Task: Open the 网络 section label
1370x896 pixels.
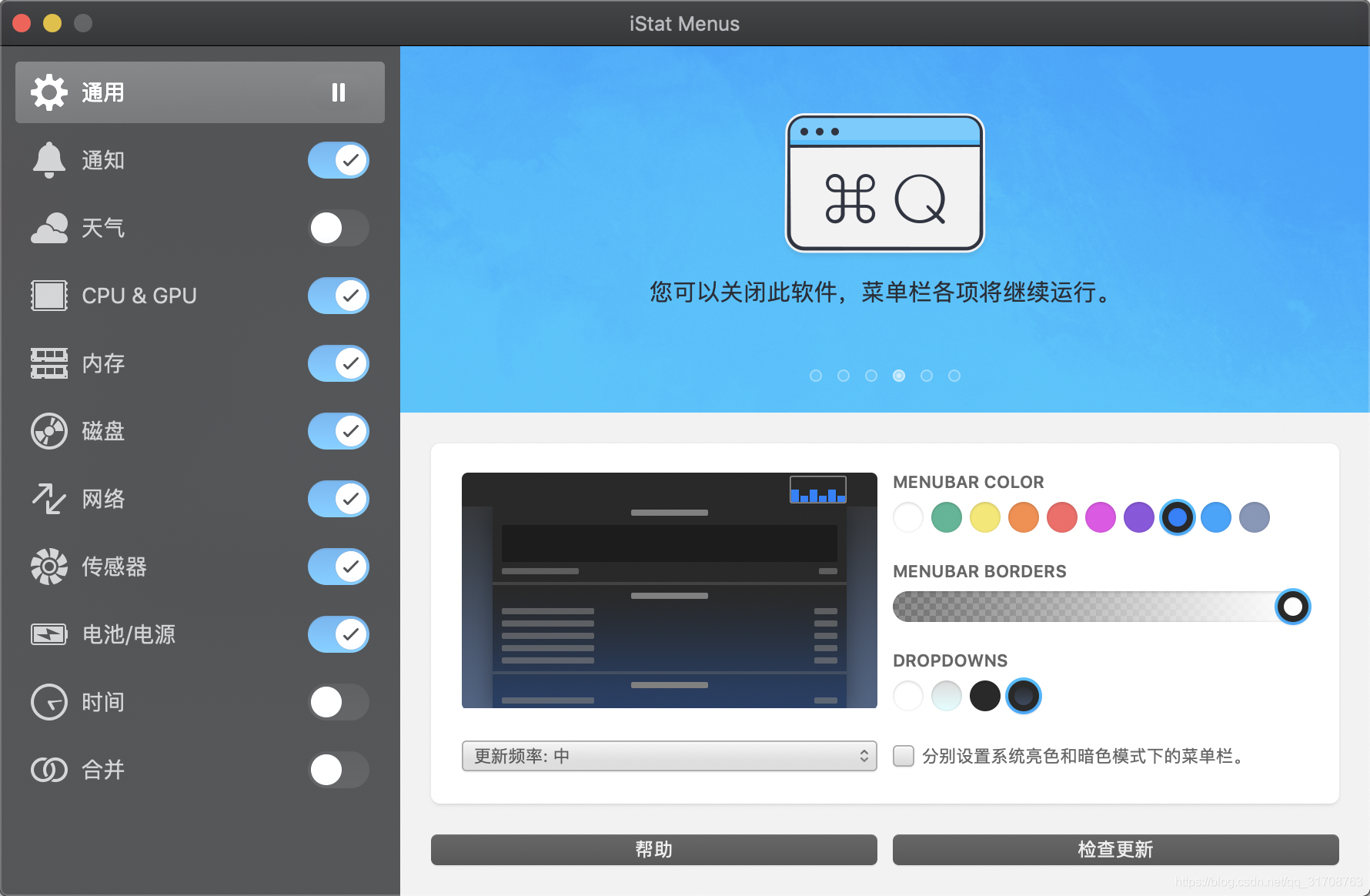Action: point(103,499)
